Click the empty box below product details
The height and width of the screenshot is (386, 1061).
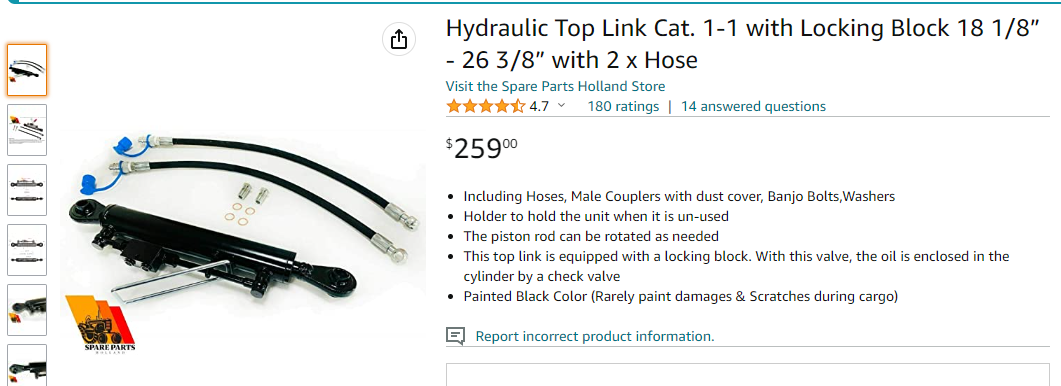(748, 374)
